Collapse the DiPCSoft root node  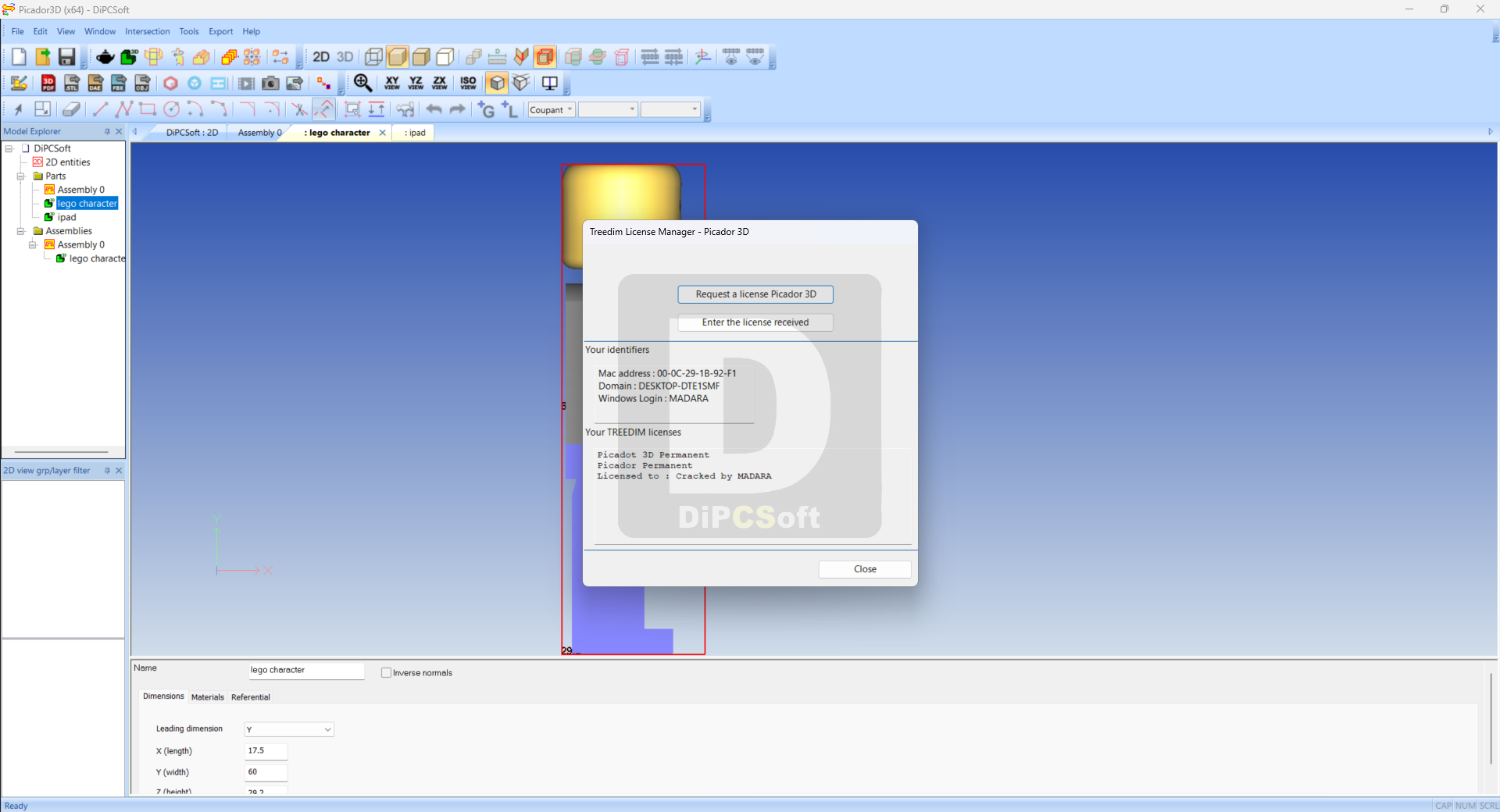tap(9, 148)
